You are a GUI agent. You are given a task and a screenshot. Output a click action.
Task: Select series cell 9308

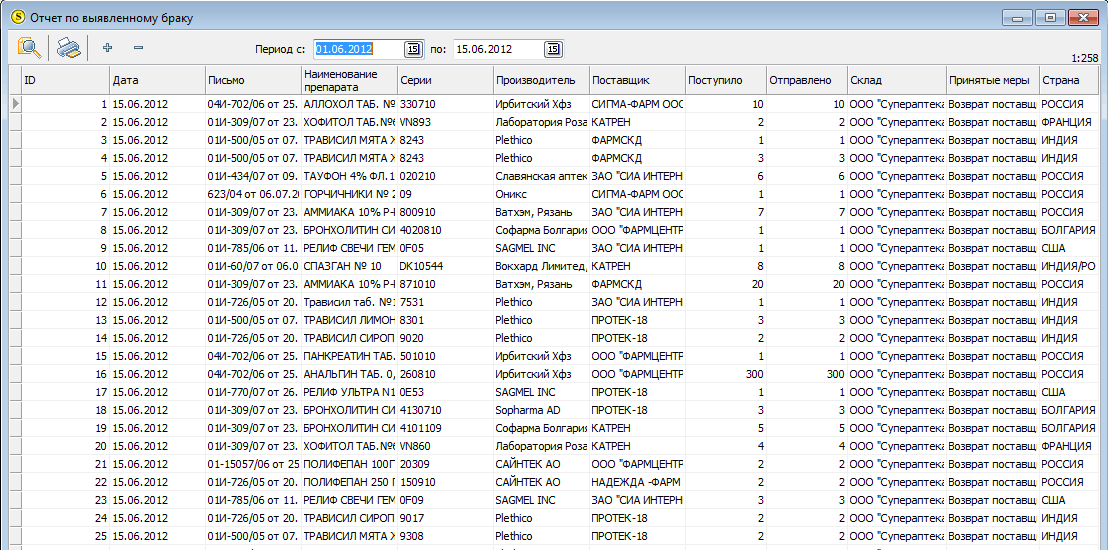[446, 537]
